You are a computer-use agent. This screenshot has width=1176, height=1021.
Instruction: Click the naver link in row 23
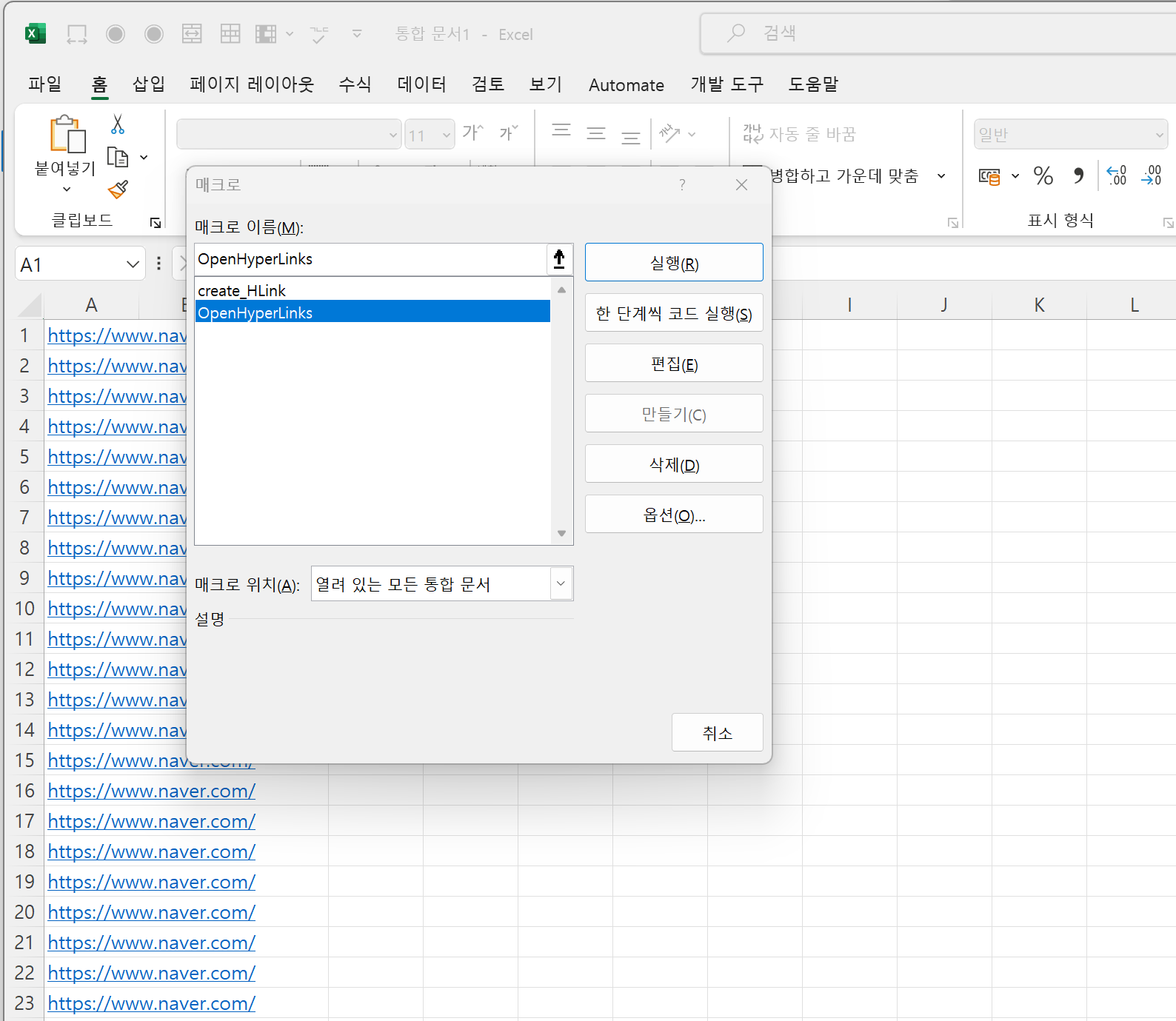[x=152, y=1003]
